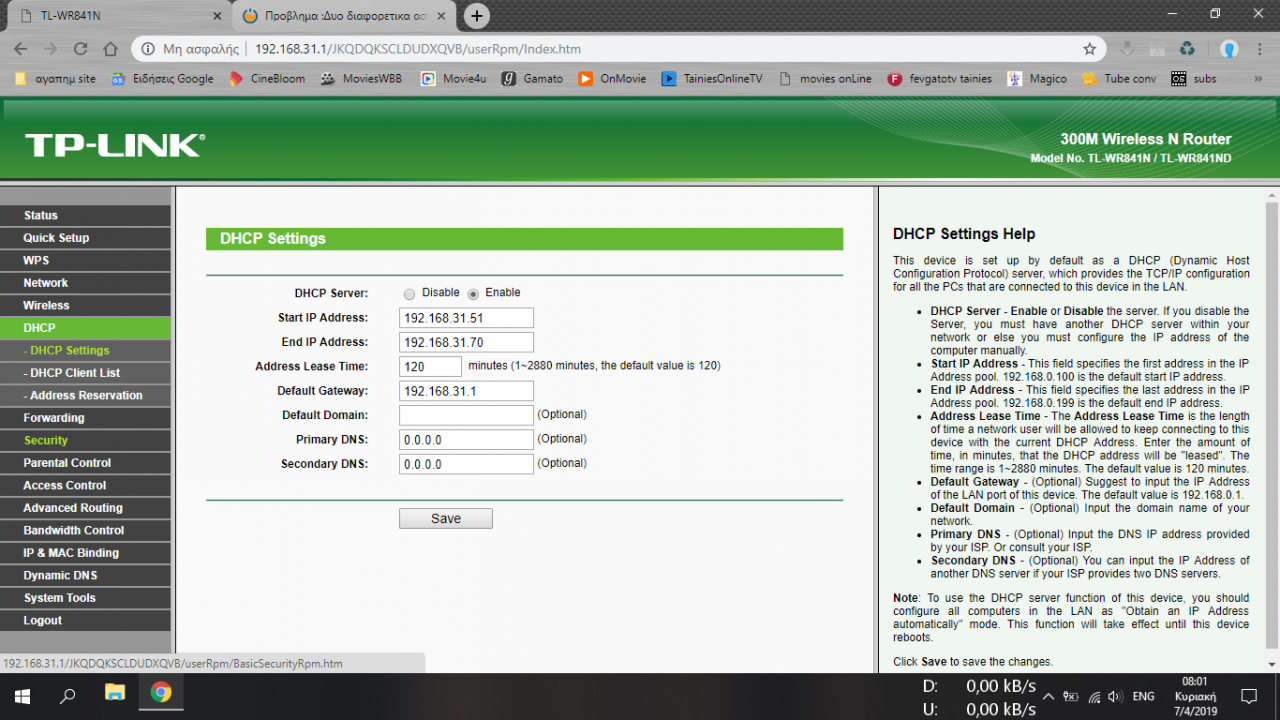This screenshot has width=1280, height=720.
Task: Open the System Tools menu item
Action: tap(85, 598)
